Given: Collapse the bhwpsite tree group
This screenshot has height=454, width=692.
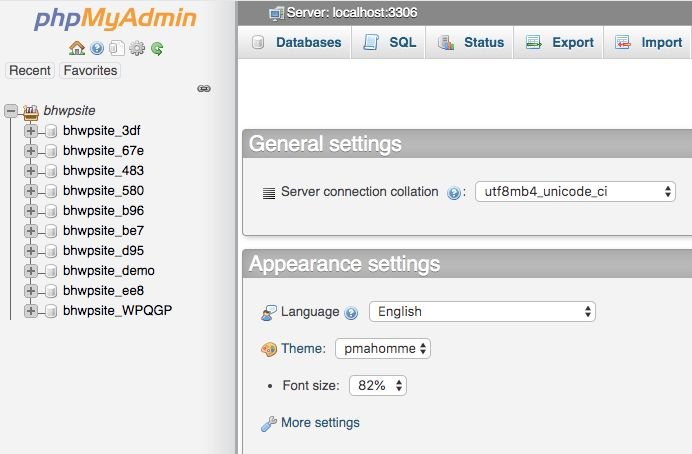Looking at the screenshot, I should [x=11, y=111].
